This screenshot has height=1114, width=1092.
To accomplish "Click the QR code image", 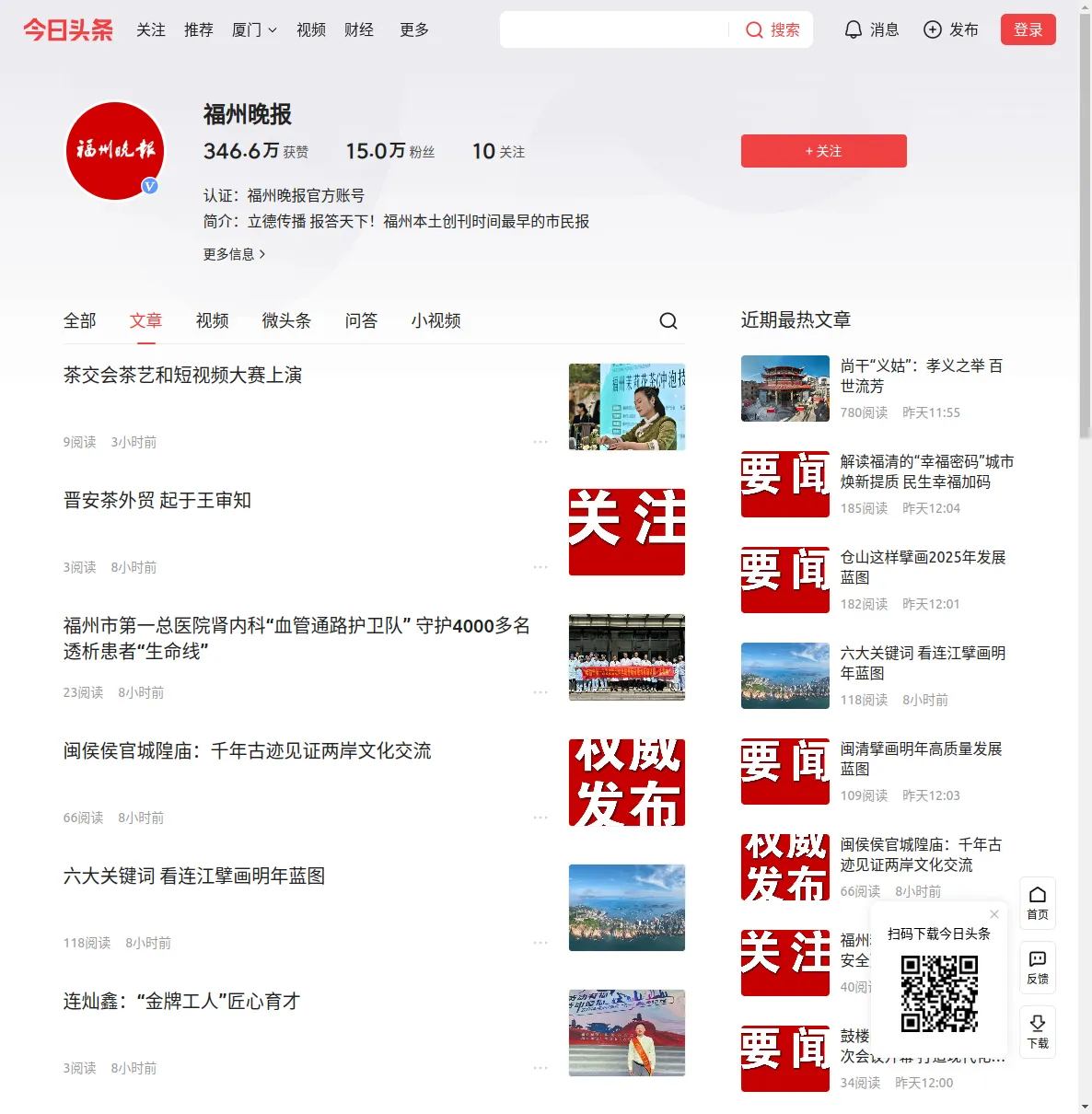I will 939,993.
